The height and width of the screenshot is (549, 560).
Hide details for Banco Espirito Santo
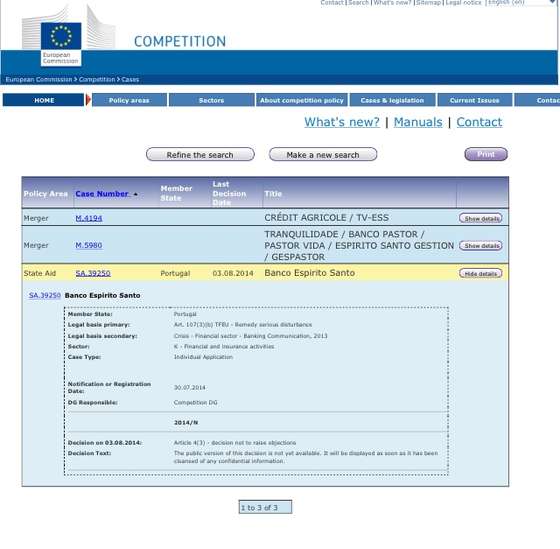click(x=481, y=274)
